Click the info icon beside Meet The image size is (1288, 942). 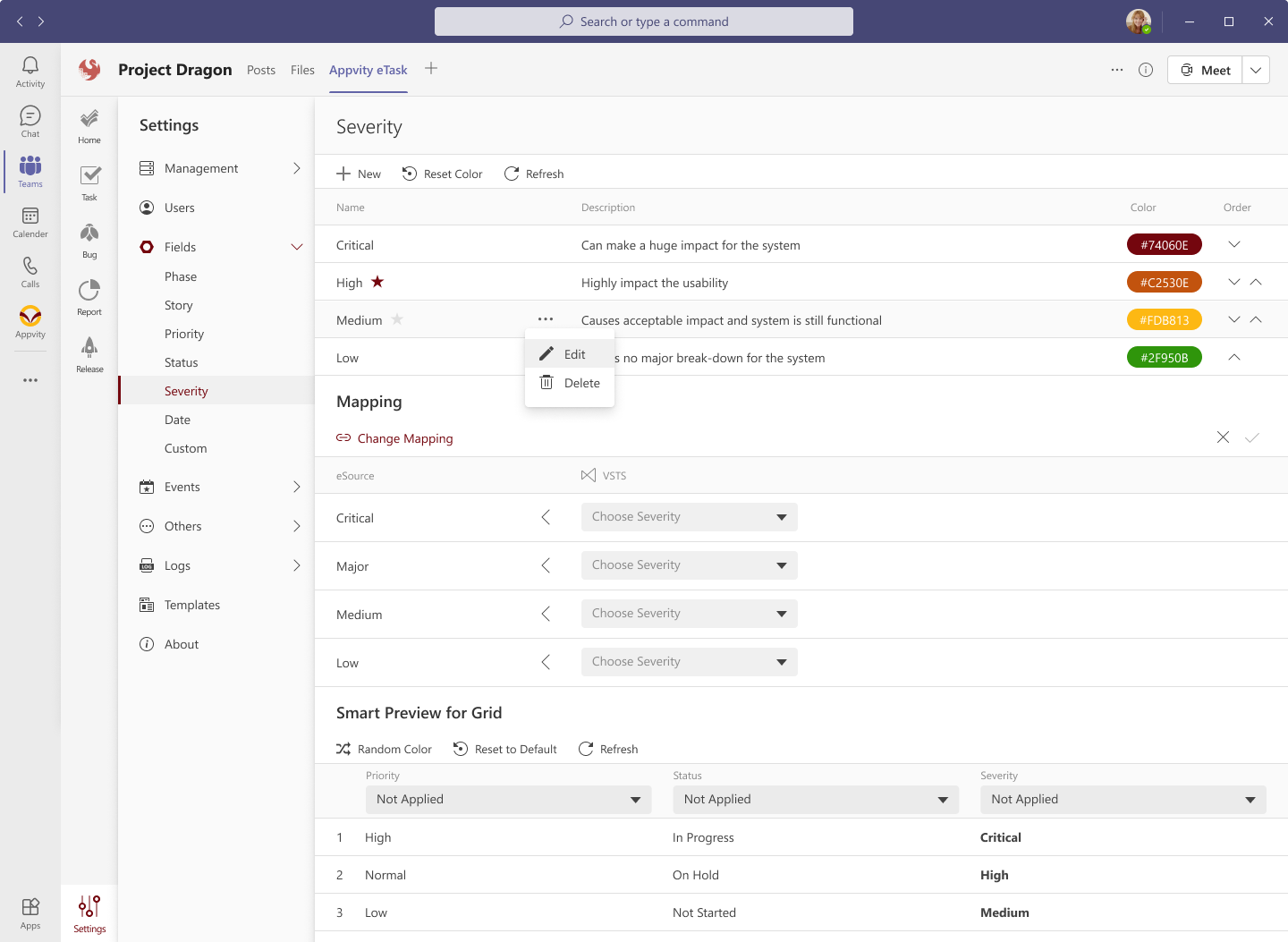point(1146,70)
